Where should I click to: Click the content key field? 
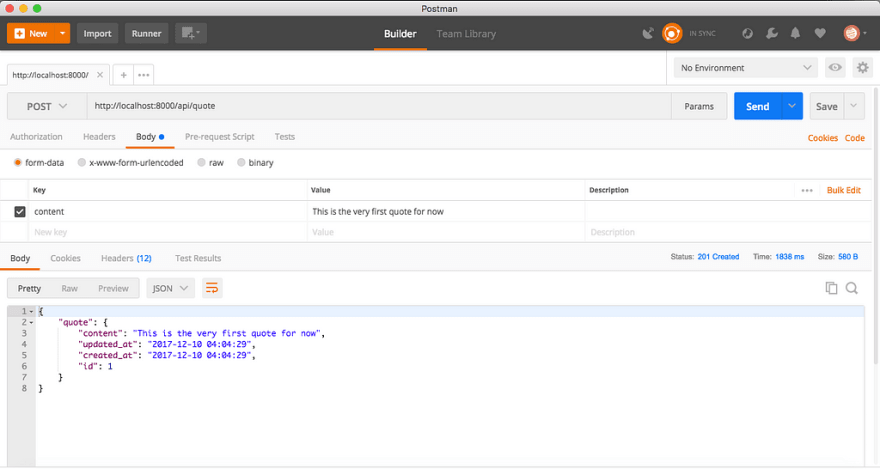pyautogui.click(x=168, y=211)
